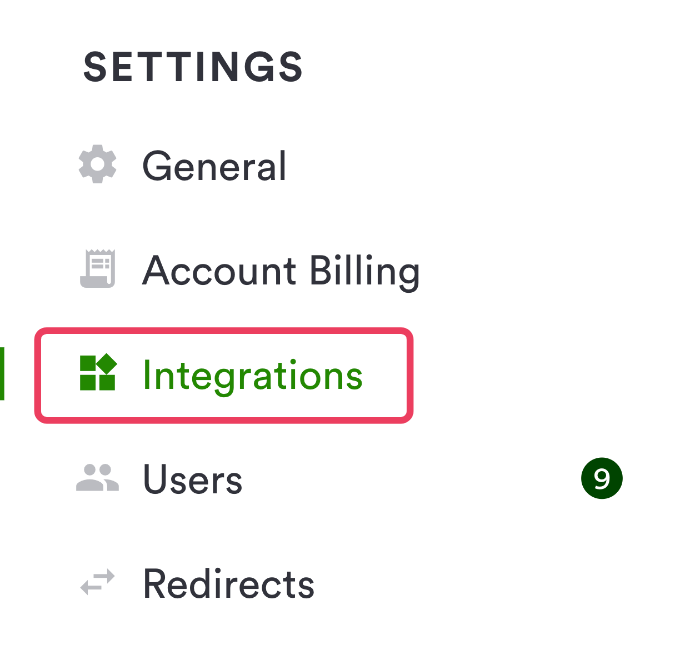Open the General settings page
Viewport: 676px width, 665px height.
(214, 166)
